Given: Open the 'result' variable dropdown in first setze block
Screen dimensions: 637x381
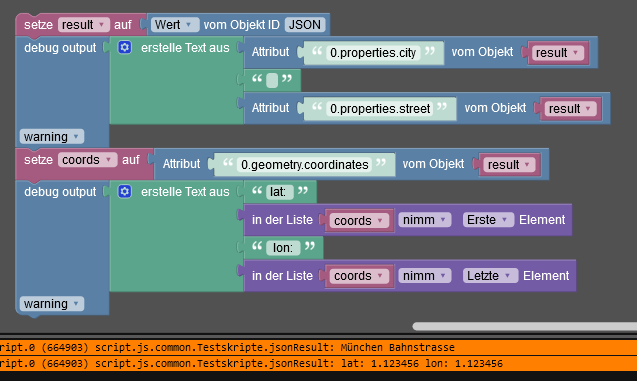Looking at the screenshot, I should tap(84, 25).
